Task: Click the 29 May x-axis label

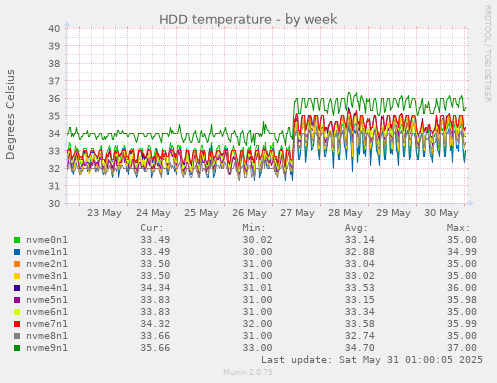Action: [393, 213]
